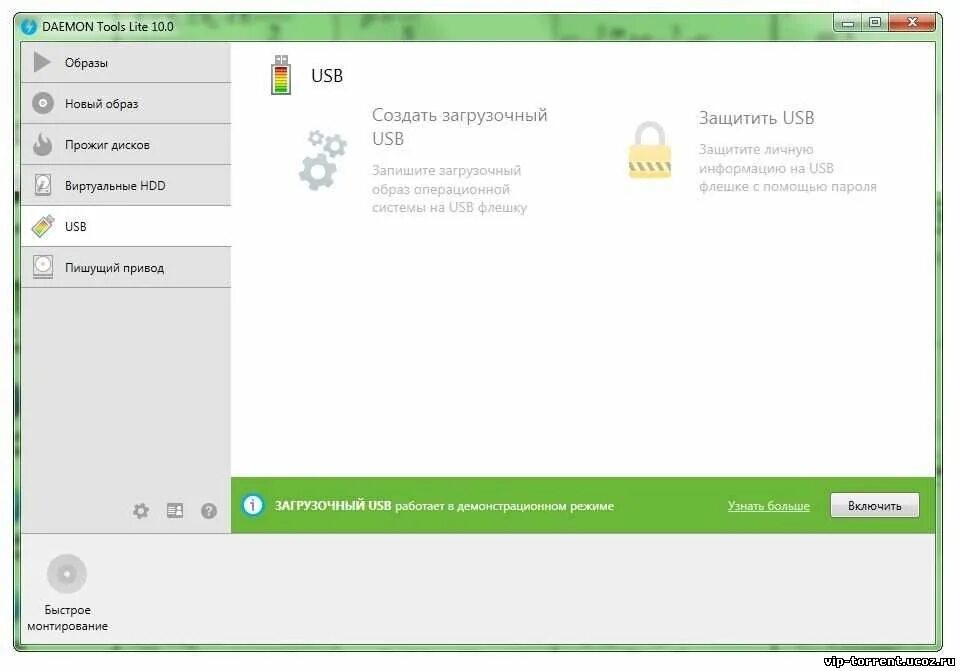960x671 pixels.
Task: Open the Пишущий привод section
Action: 126,268
